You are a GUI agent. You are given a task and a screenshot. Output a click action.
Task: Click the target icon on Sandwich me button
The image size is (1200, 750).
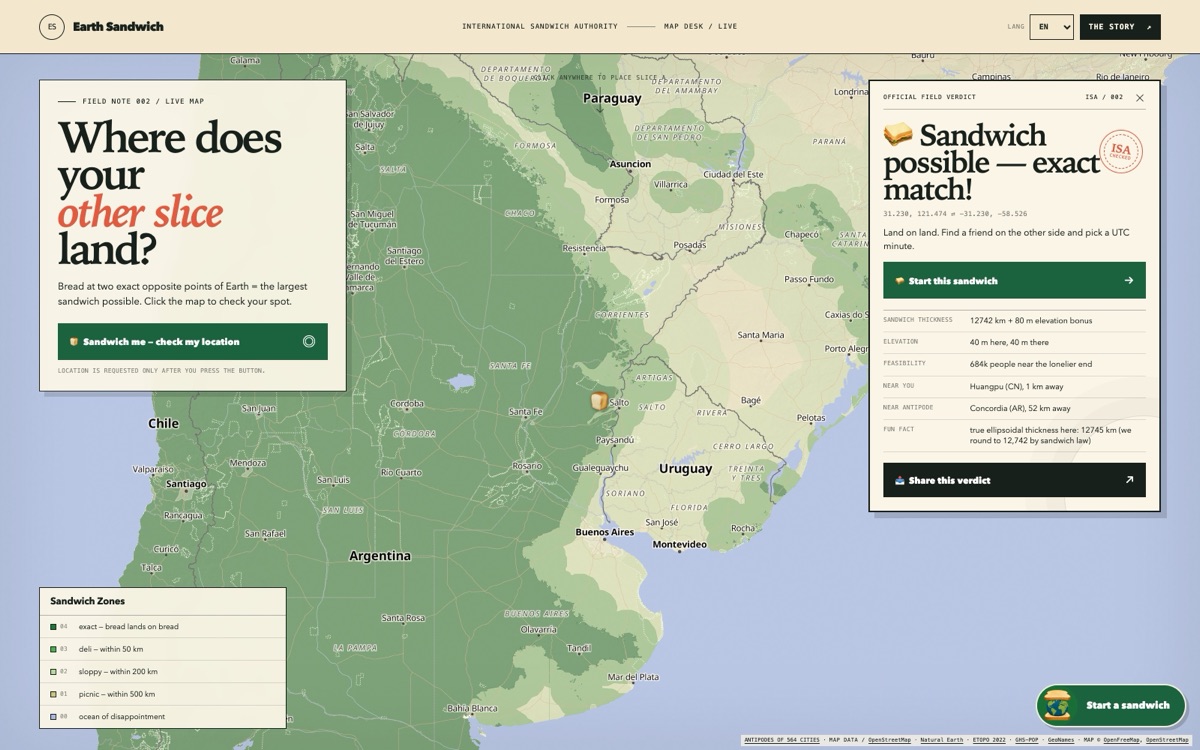click(309, 342)
